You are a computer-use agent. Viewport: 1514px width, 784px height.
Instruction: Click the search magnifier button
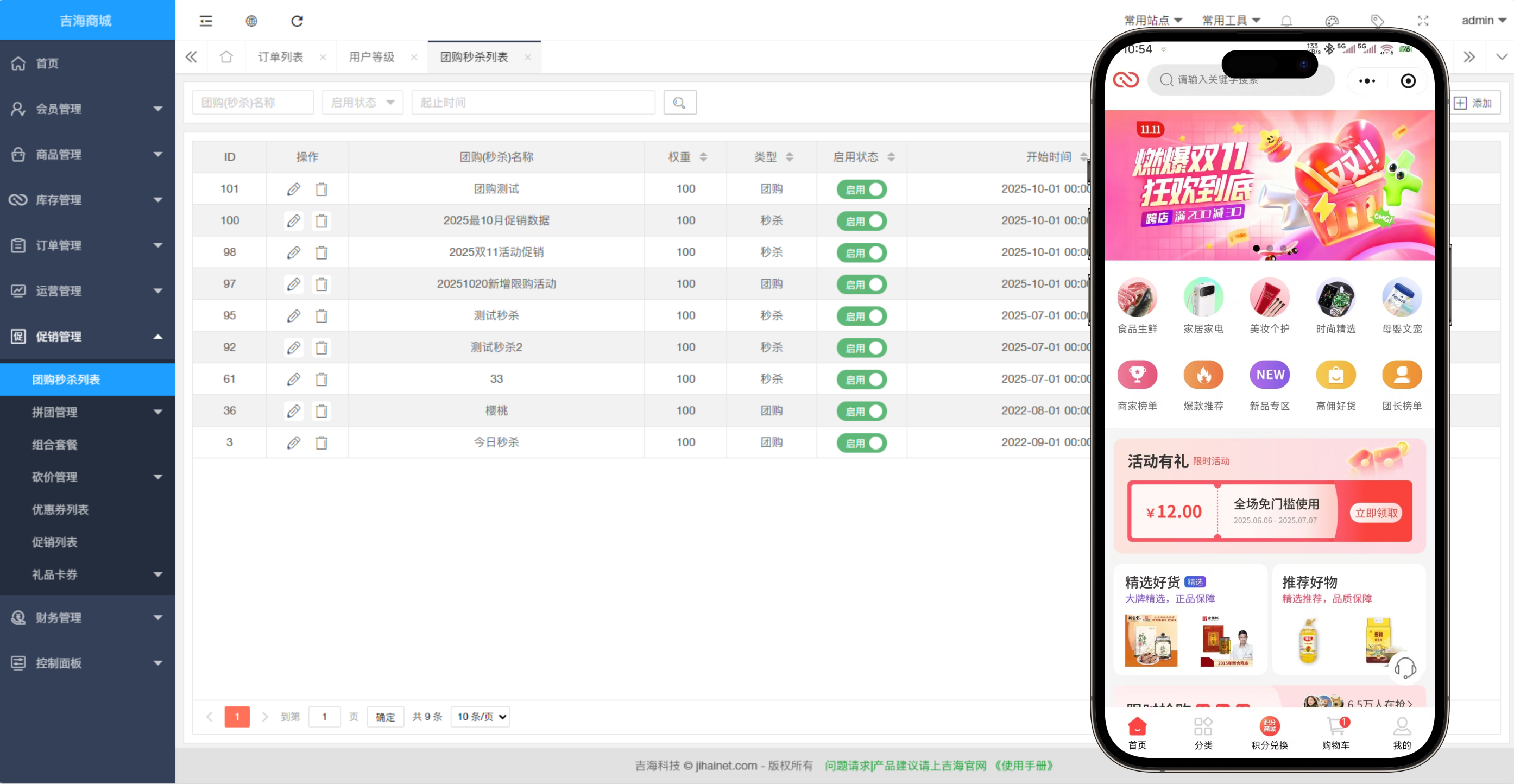click(x=679, y=103)
